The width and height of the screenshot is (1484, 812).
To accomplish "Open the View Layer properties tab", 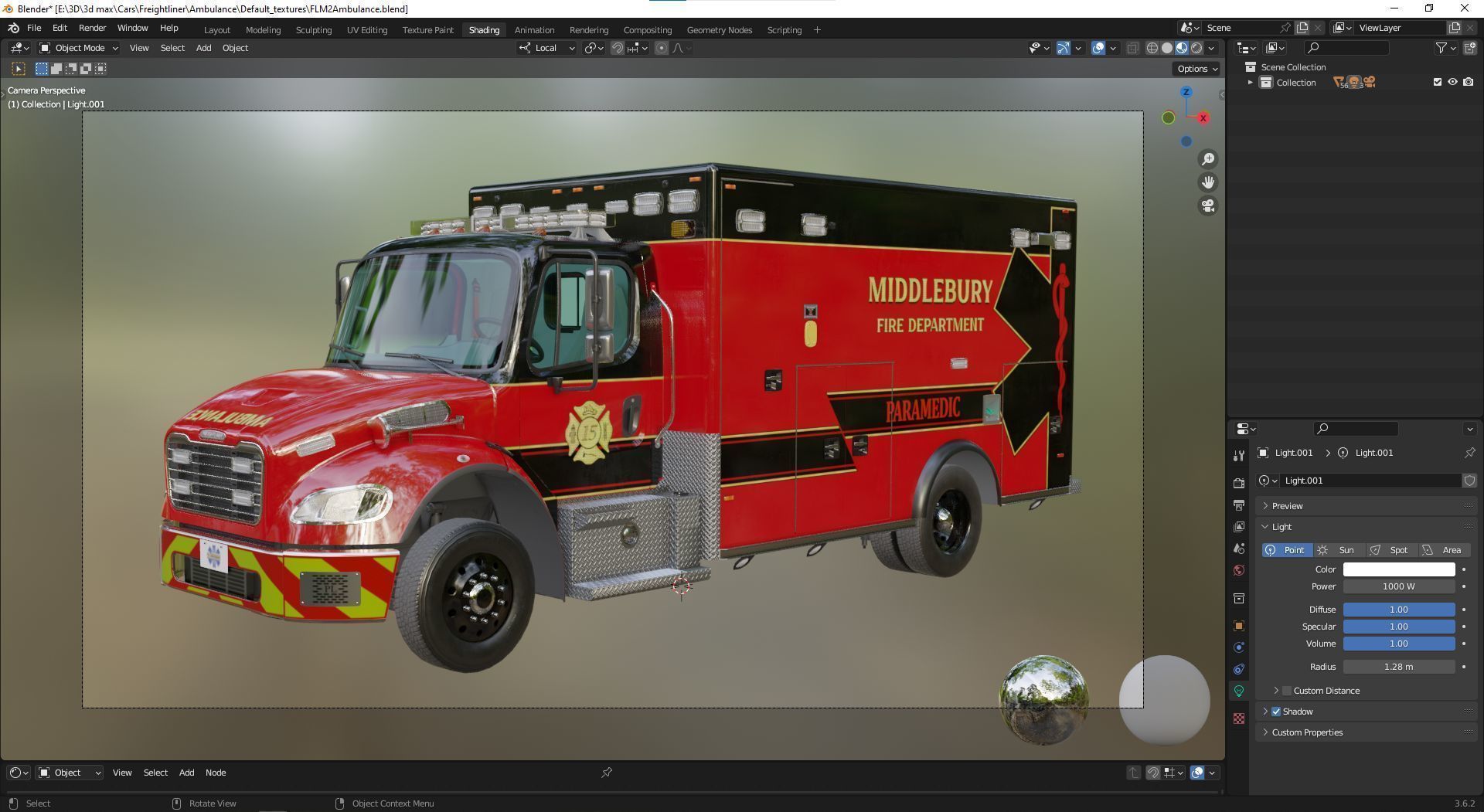I will click(x=1239, y=526).
